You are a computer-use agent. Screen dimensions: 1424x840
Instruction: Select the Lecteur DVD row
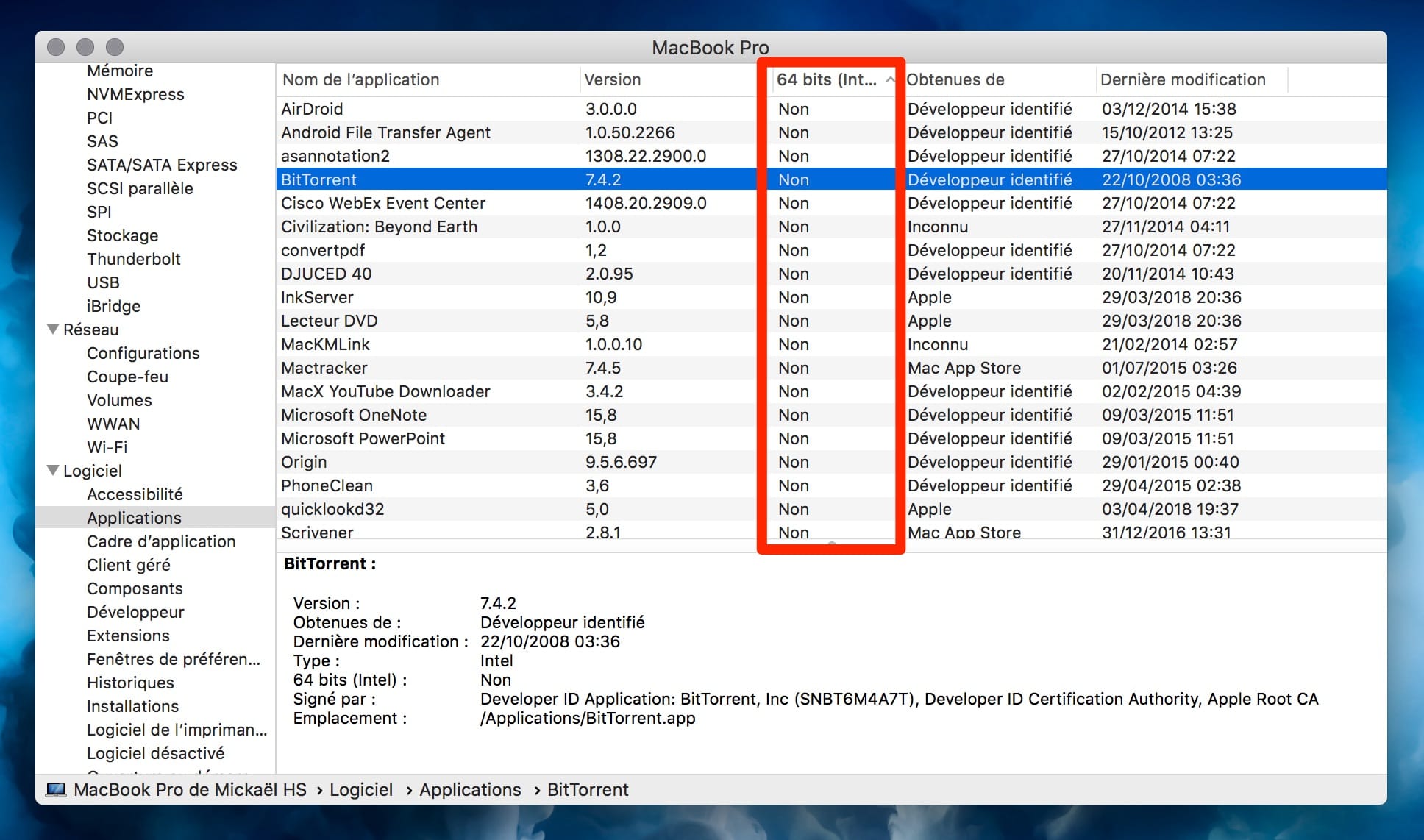coord(831,321)
